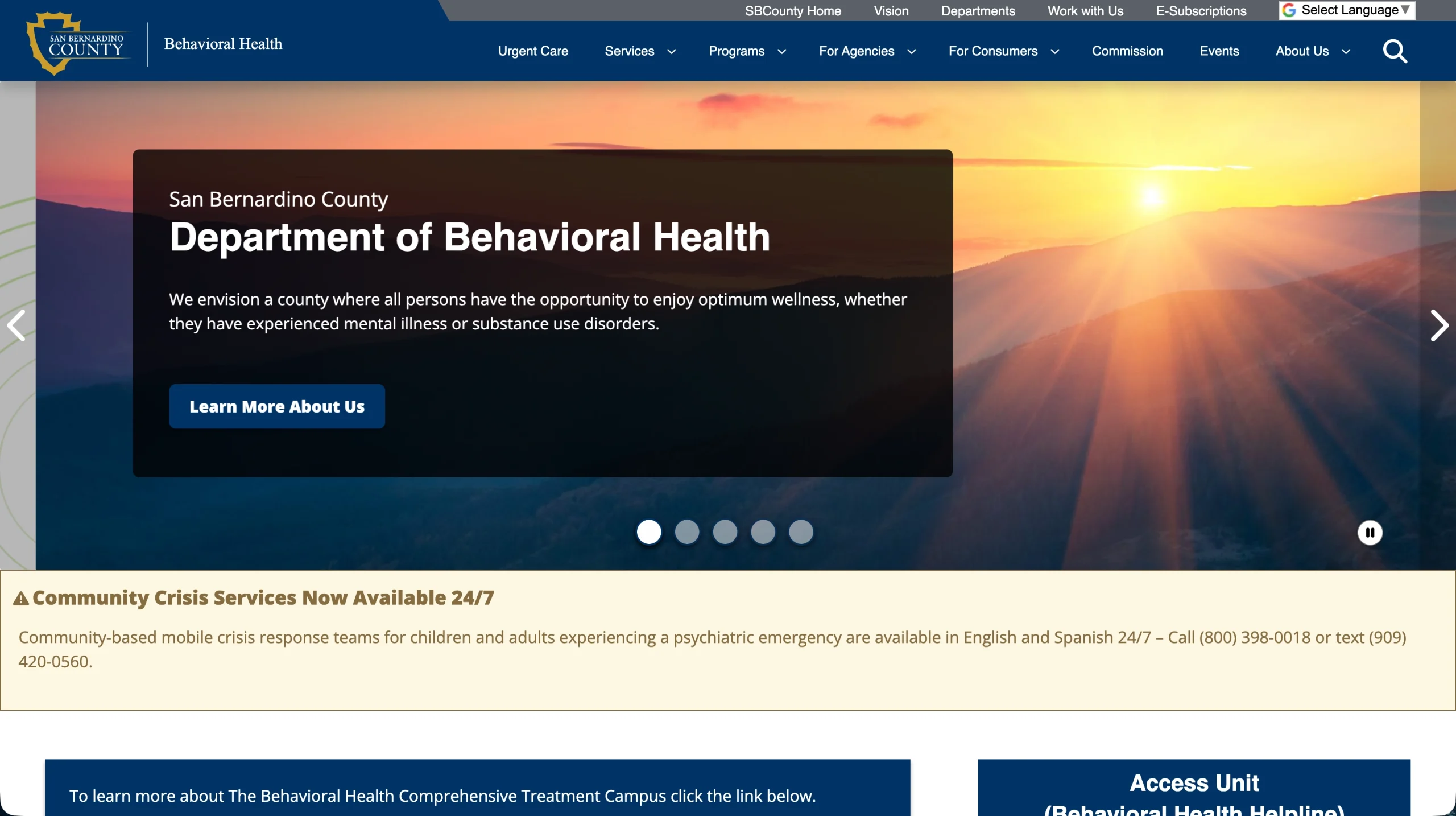
Task: Open the Vision link
Action: coord(891,11)
